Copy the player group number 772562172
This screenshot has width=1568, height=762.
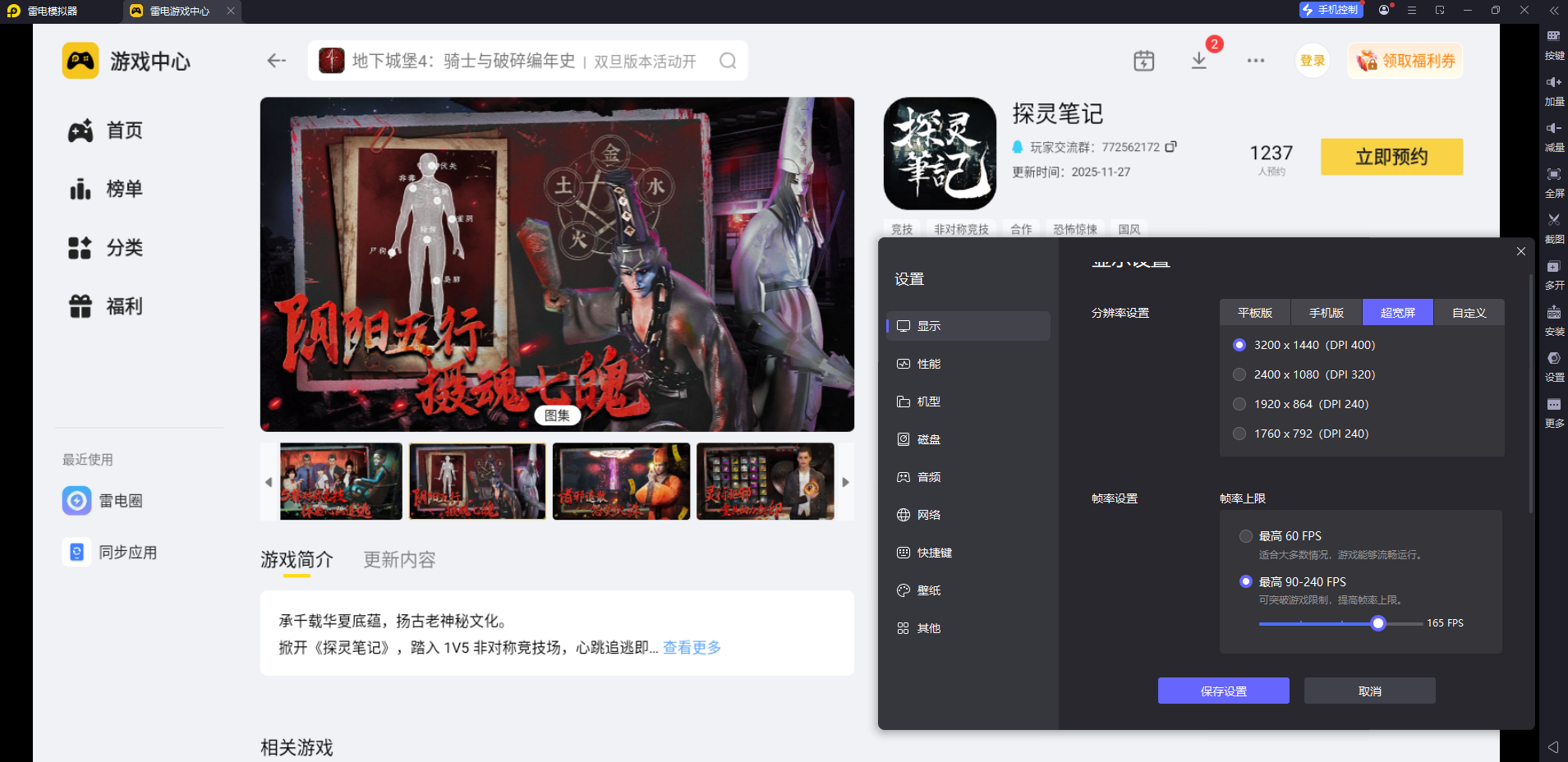(1170, 147)
